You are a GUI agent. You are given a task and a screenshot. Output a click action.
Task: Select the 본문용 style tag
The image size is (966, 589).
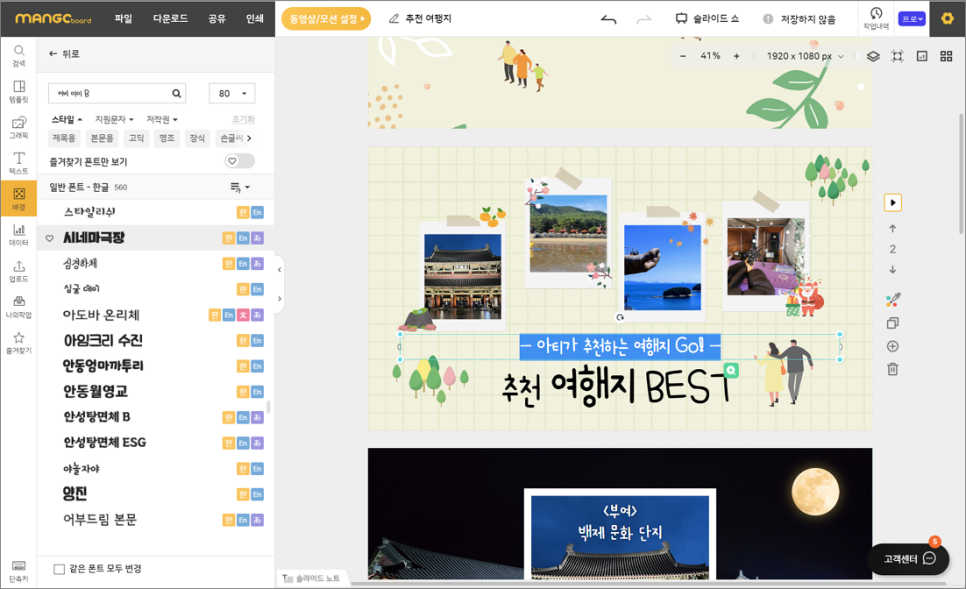[102, 138]
